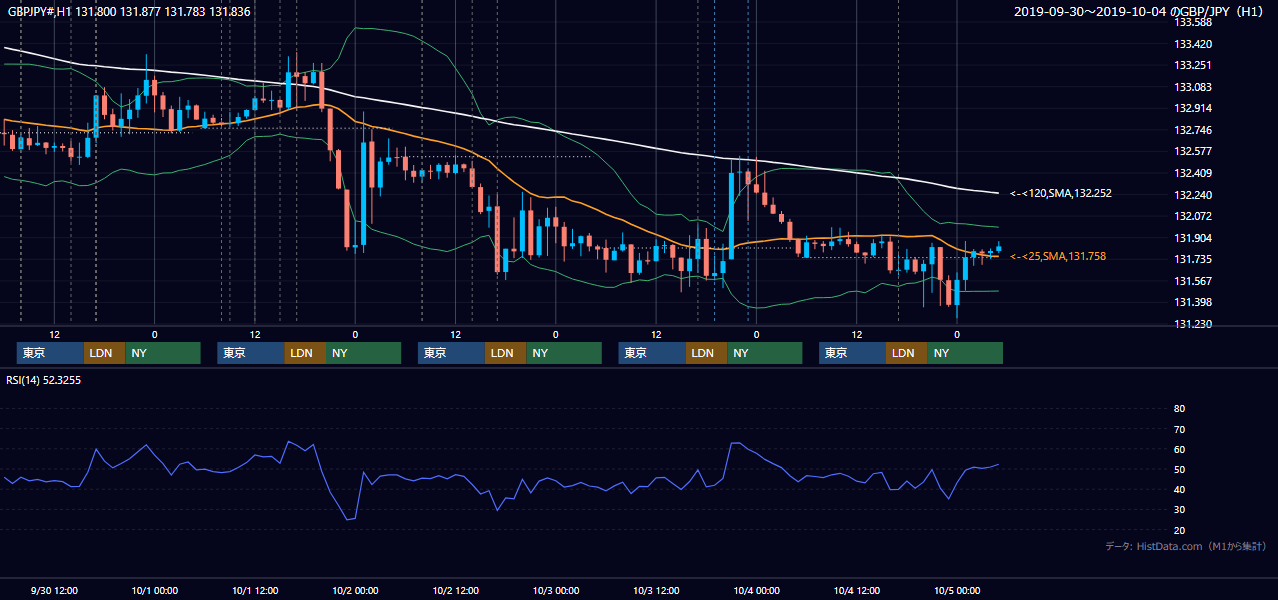
Task: Select the 132.746 price axis label
Action: click(x=1193, y=130)
